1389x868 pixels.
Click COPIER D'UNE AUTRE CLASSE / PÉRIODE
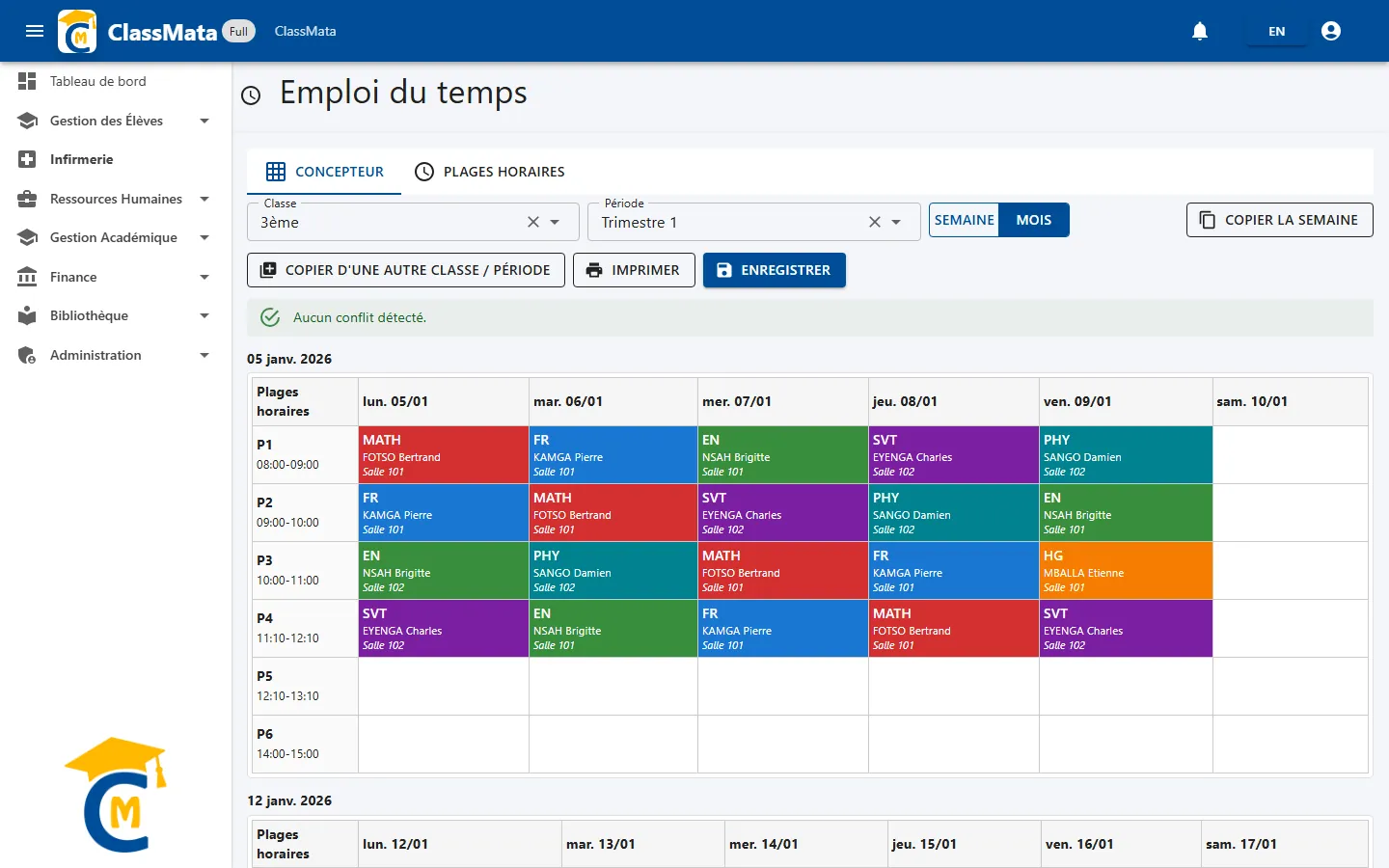pos(405,270)
